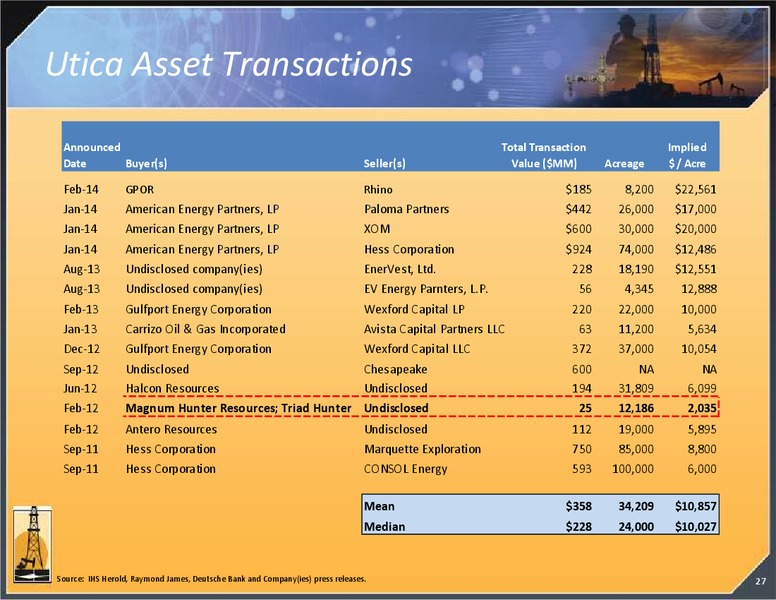Click the source citation footnote text

(211, 579)
